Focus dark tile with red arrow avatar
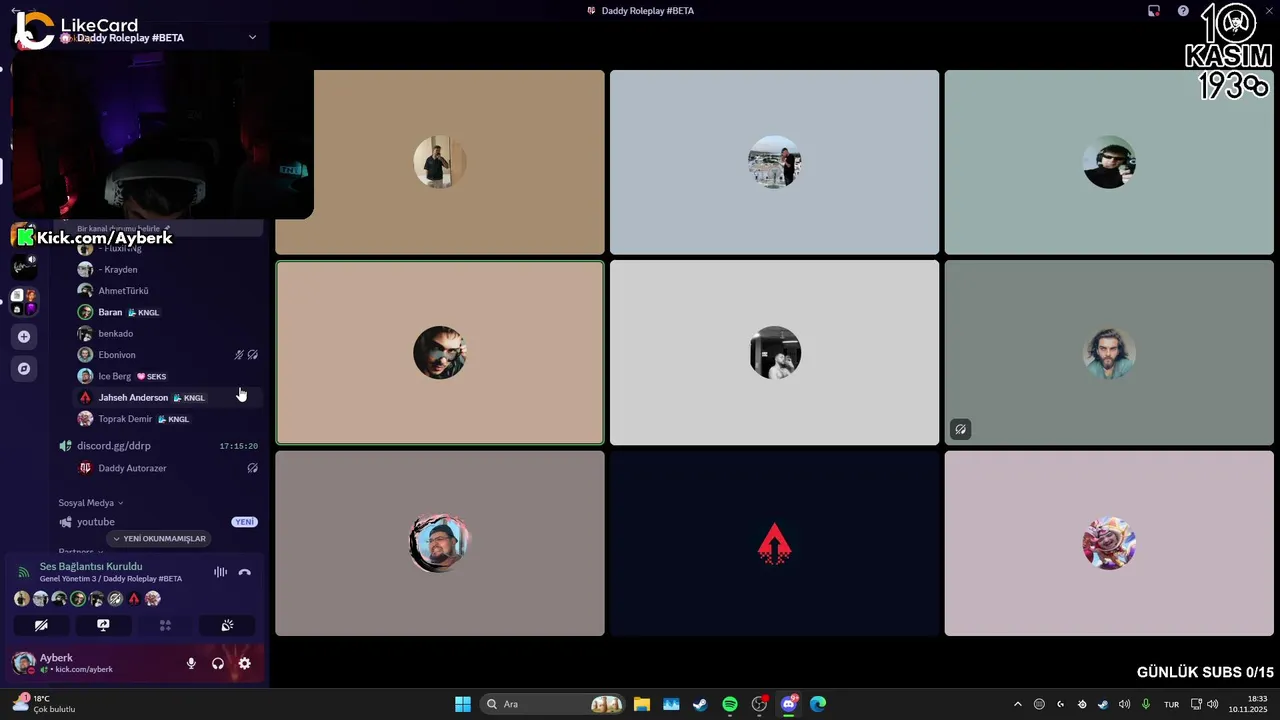The image size is (1280, 720). tap(774, 543)
